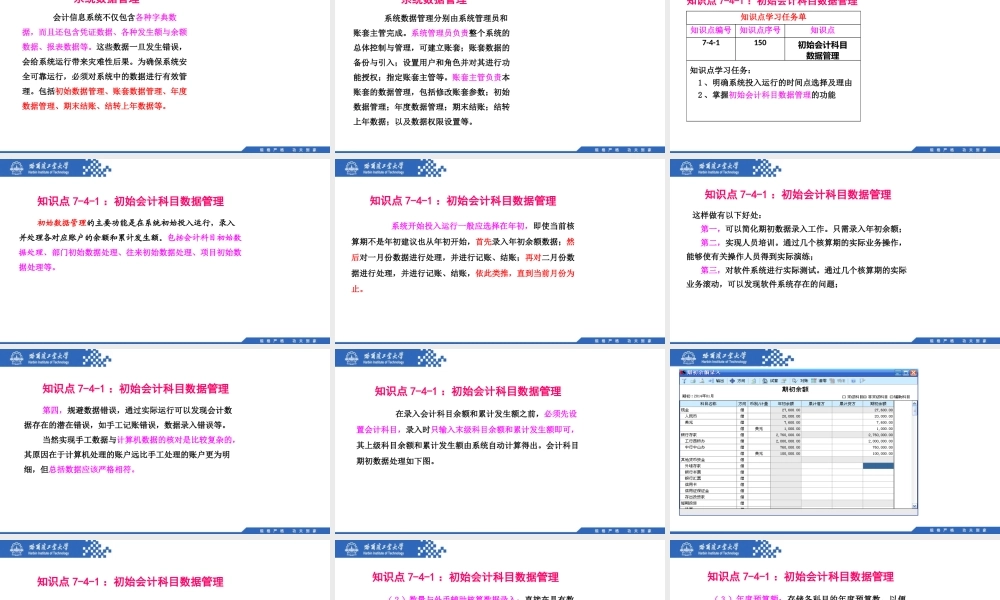Select the highlighted 外埠存款 balance cell
Viewport: 1000px width, 600px height.
coord(877,464)
